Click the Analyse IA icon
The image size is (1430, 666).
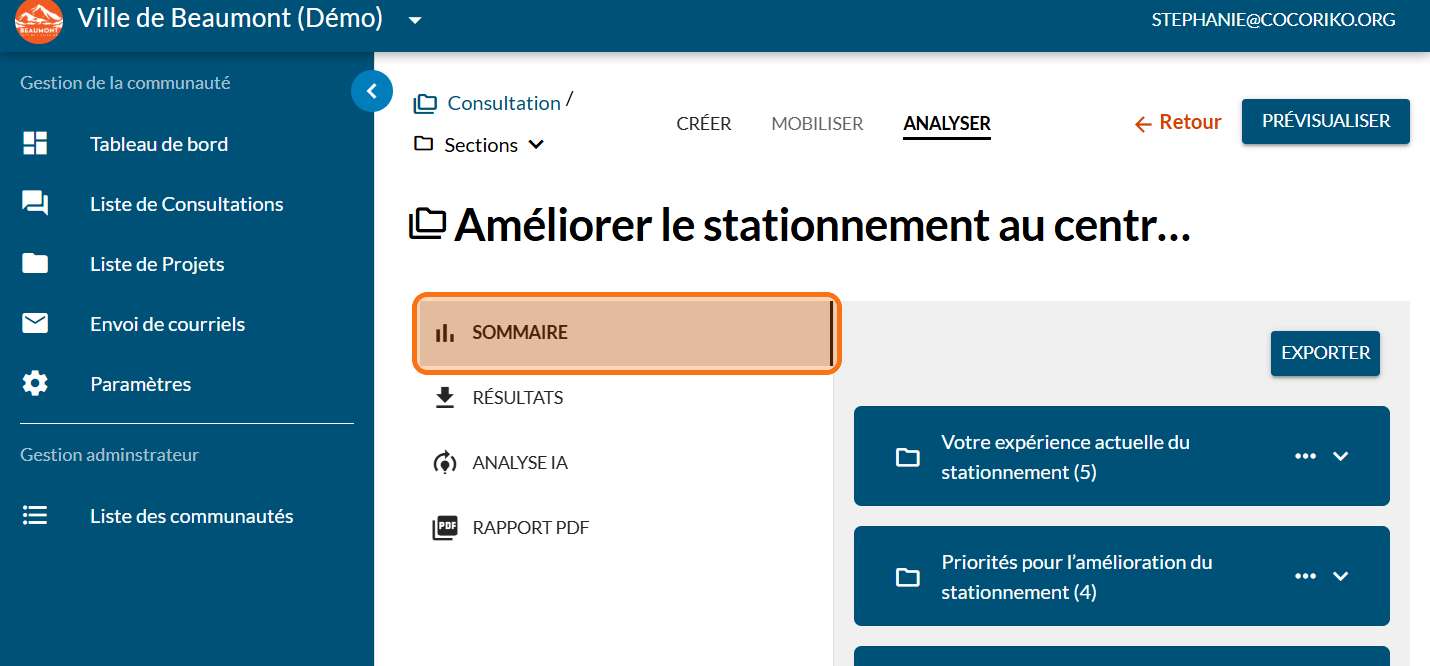click(445, 463)
